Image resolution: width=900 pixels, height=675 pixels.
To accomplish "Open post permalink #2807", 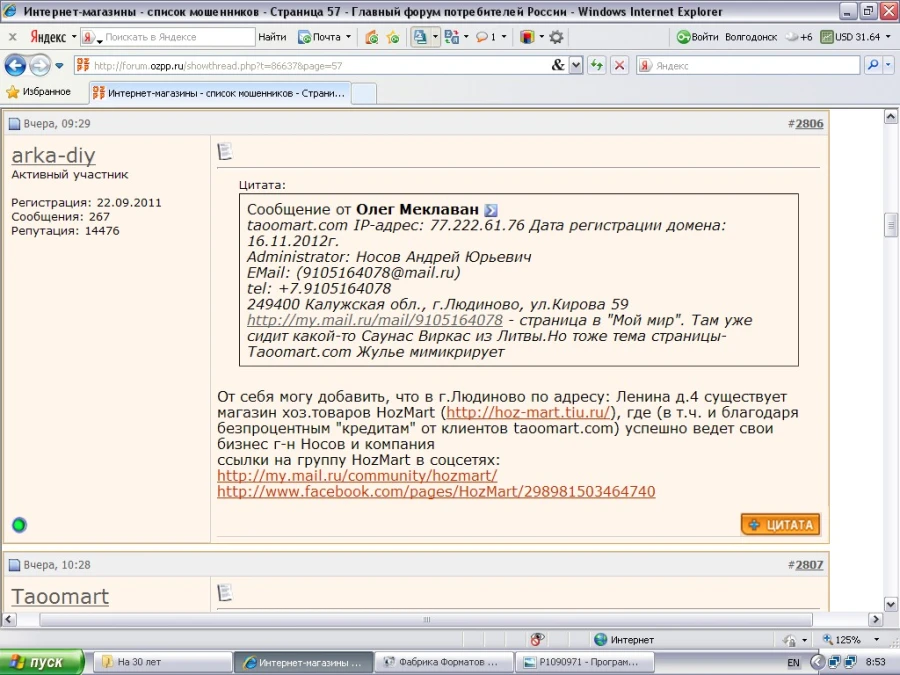I will pyautogui.click(x=809, y=565).
